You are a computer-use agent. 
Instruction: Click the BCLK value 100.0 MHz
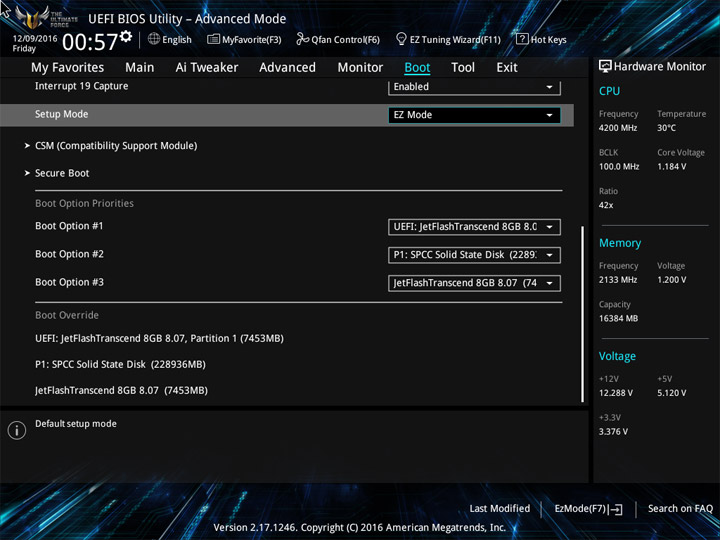619,167
